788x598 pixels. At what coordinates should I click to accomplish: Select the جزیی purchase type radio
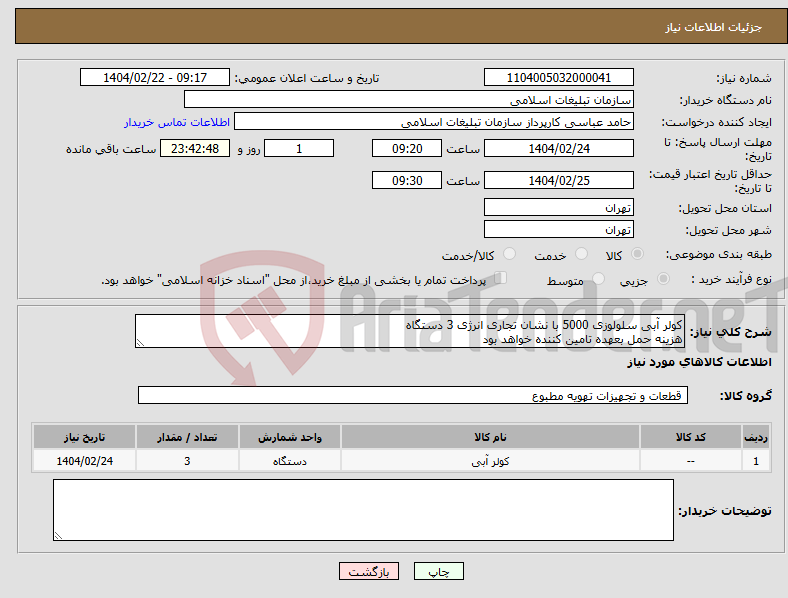tap(663, 278)
